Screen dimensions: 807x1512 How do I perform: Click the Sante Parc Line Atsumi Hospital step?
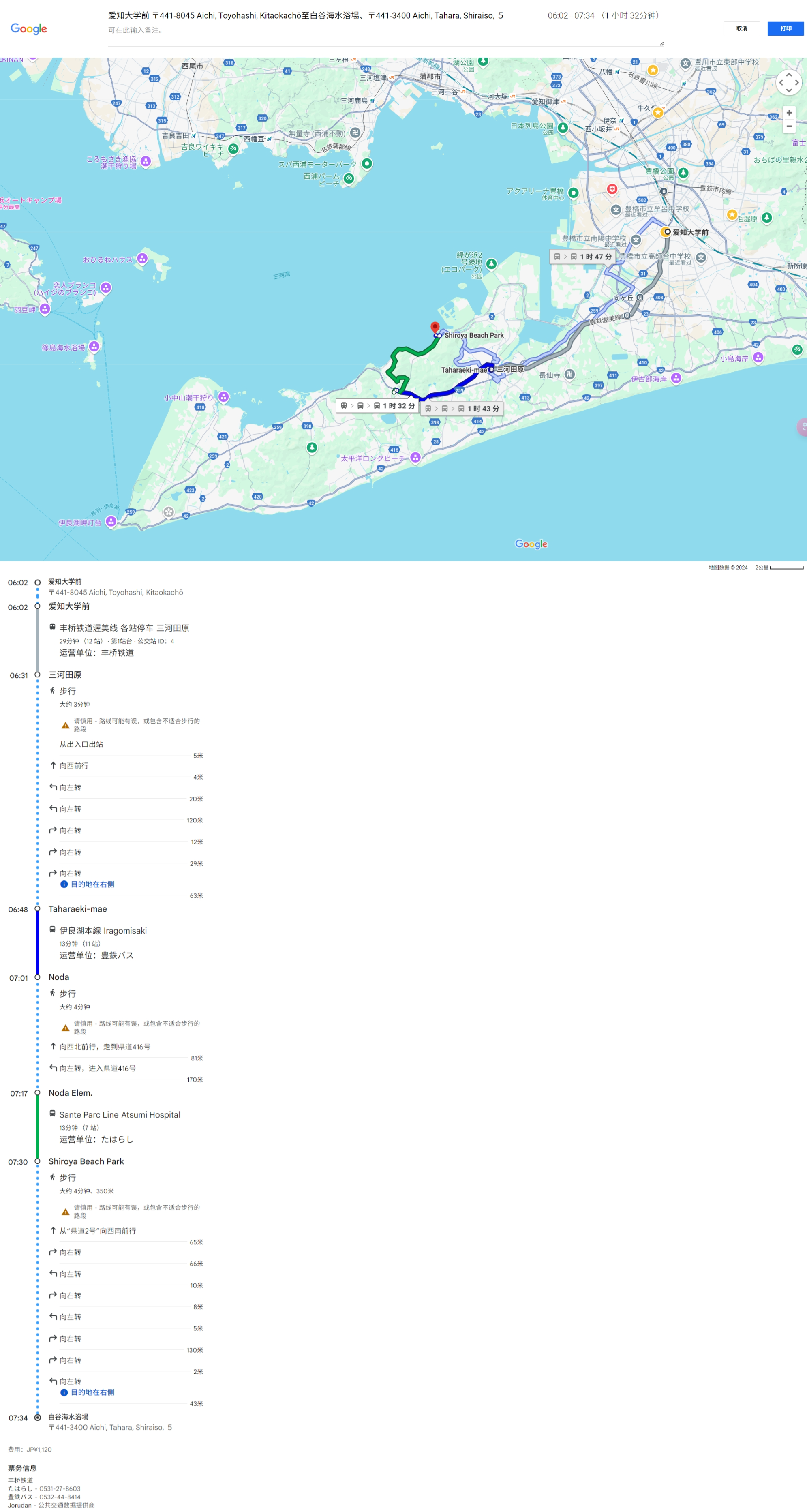click(x=120, y=1115)
